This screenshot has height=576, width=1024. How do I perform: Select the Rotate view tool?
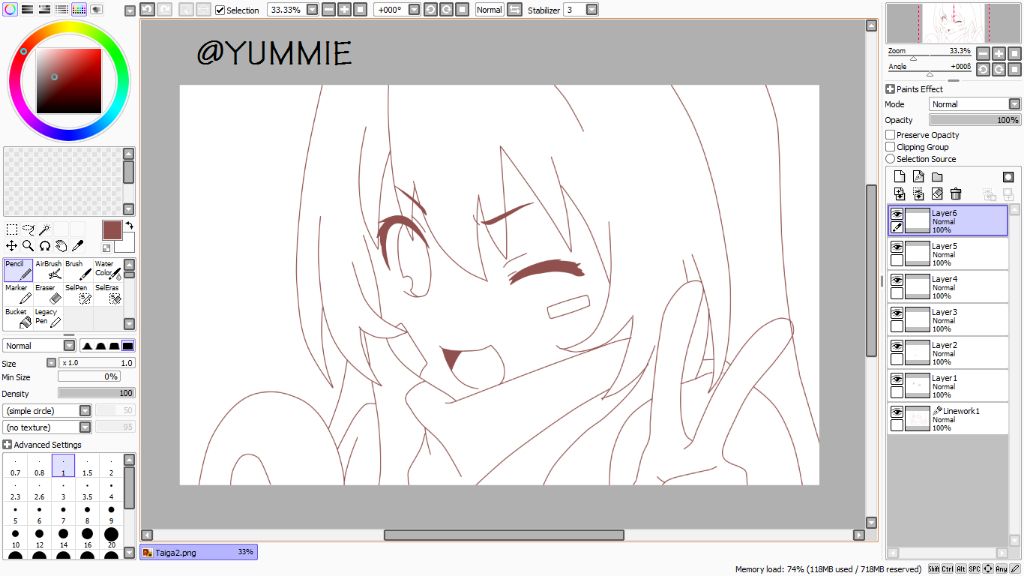(44, 246)
